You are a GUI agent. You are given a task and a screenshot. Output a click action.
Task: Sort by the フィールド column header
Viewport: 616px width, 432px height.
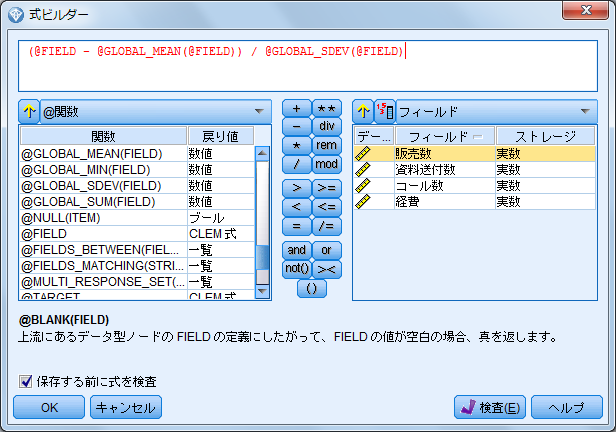(445, 136)
